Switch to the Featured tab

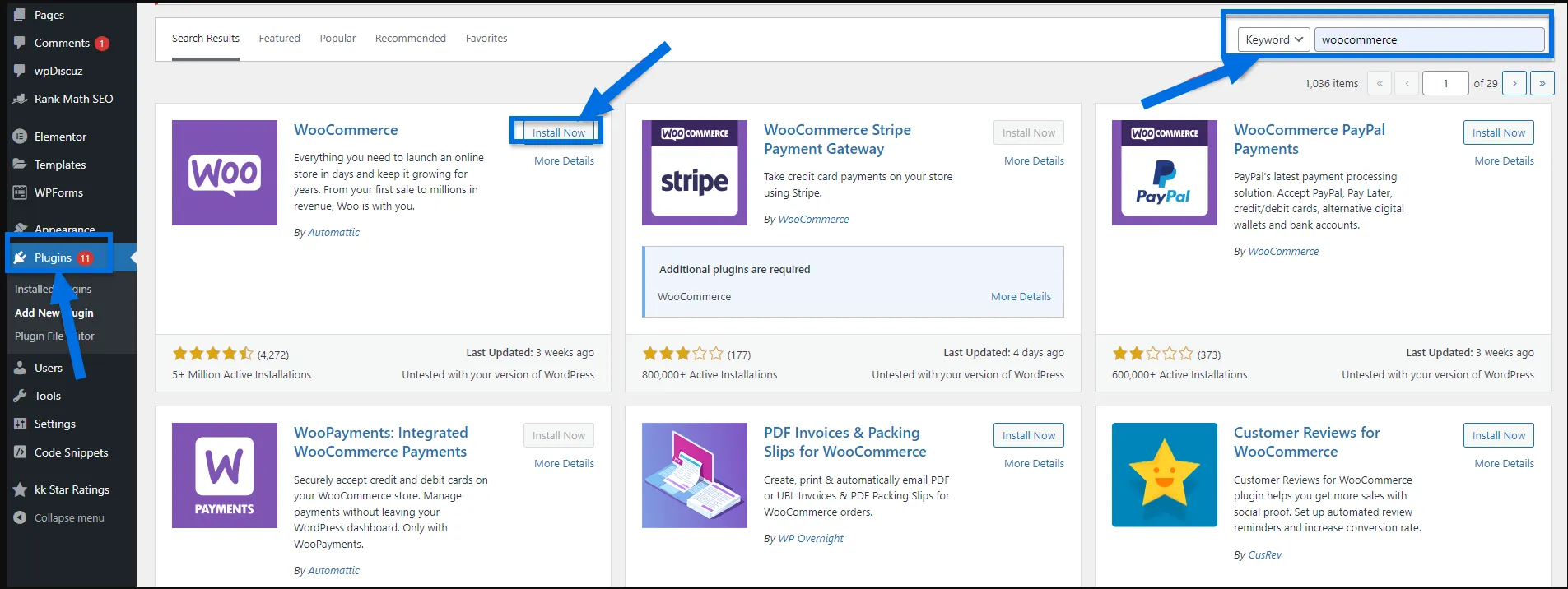pyautogui.click(x=280, y=39)
